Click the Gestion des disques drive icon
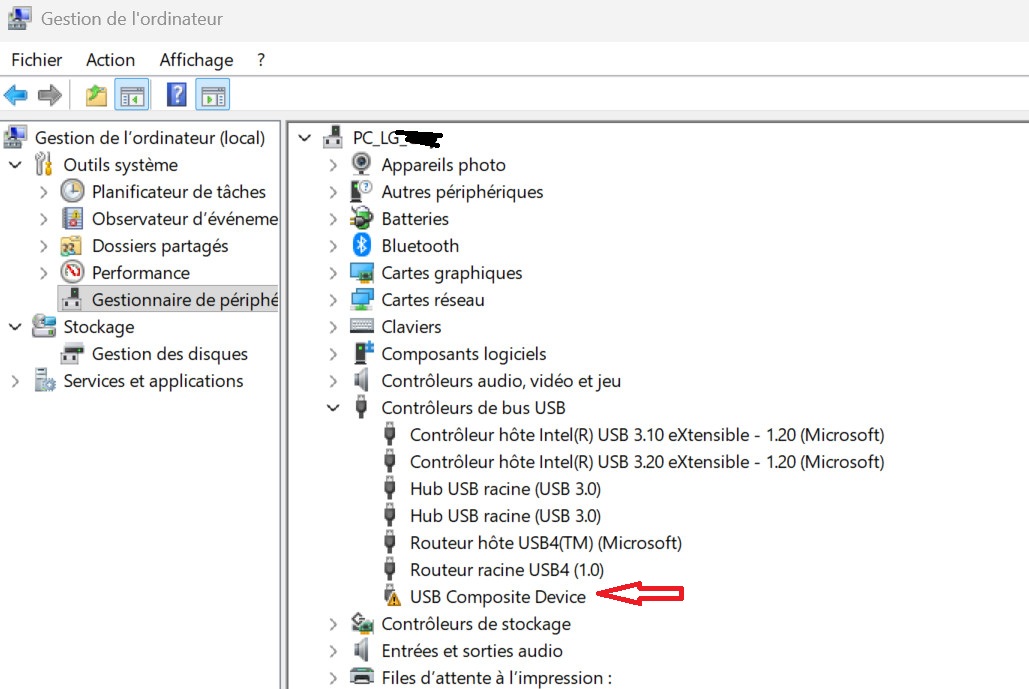Image resolution: width=1029 pixels, height=689 pixels. [x=72, y=354]
